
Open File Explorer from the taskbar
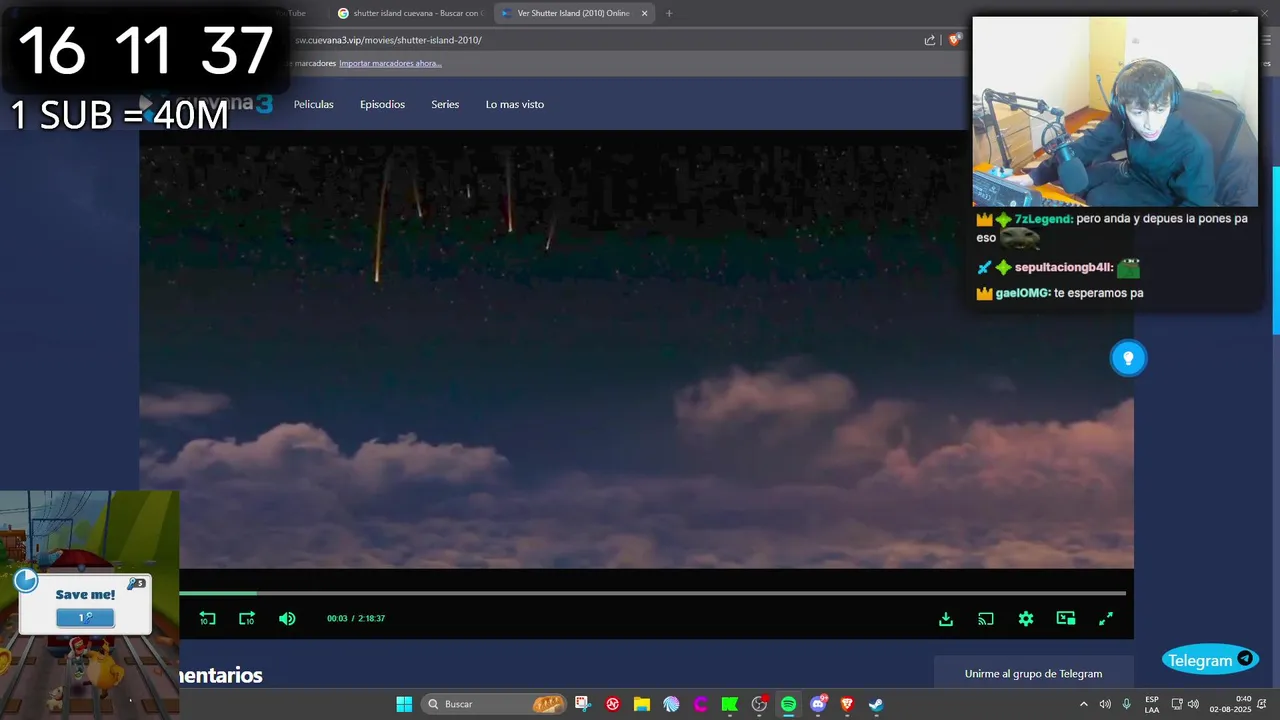641,704
